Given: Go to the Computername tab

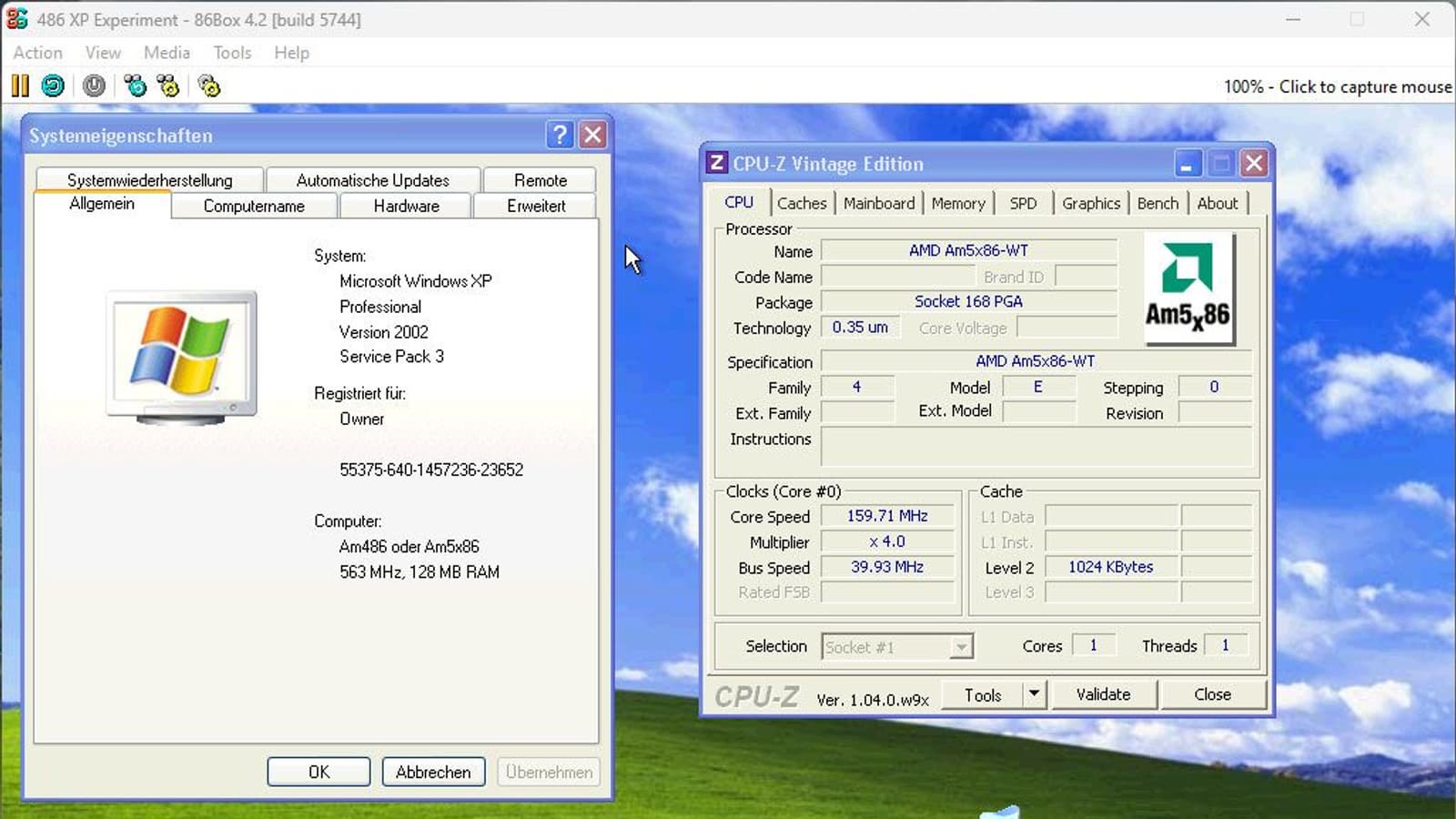Looking at the screenshot, I should (254, 206).
